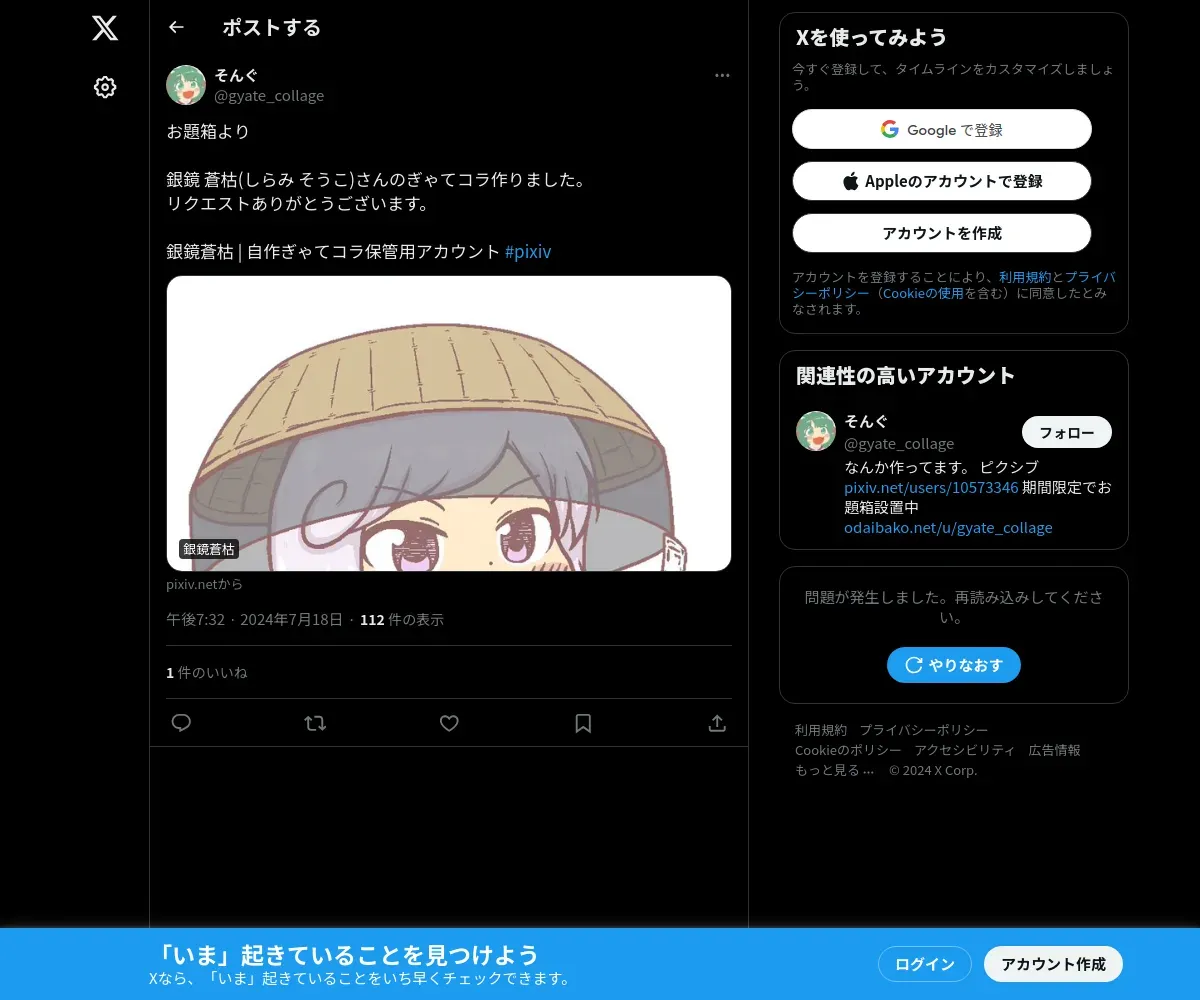Expand the もっと見る footer menu
Screen dimensions: 1200x1000
click(x=835, y=770)
